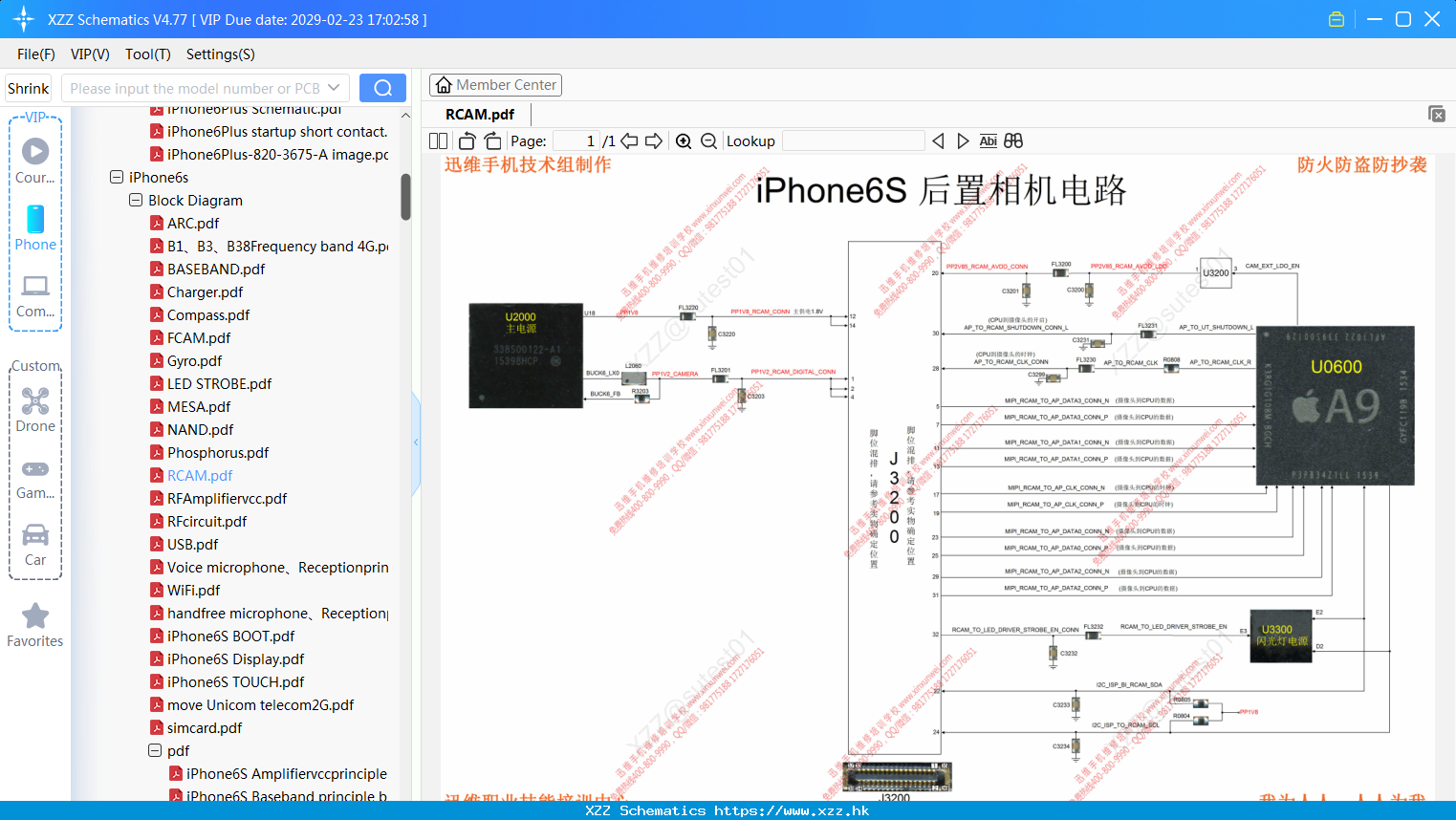Find previous lookup result triangle
Image resolution: width=1456 pixels, height=820 pixels.
[938, 140]
